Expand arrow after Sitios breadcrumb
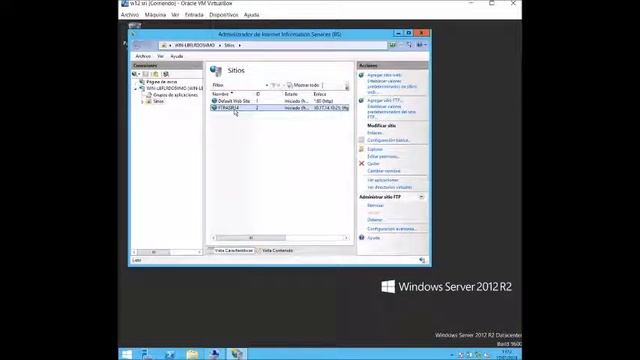 pyautogui.click(x=240, y=45)
